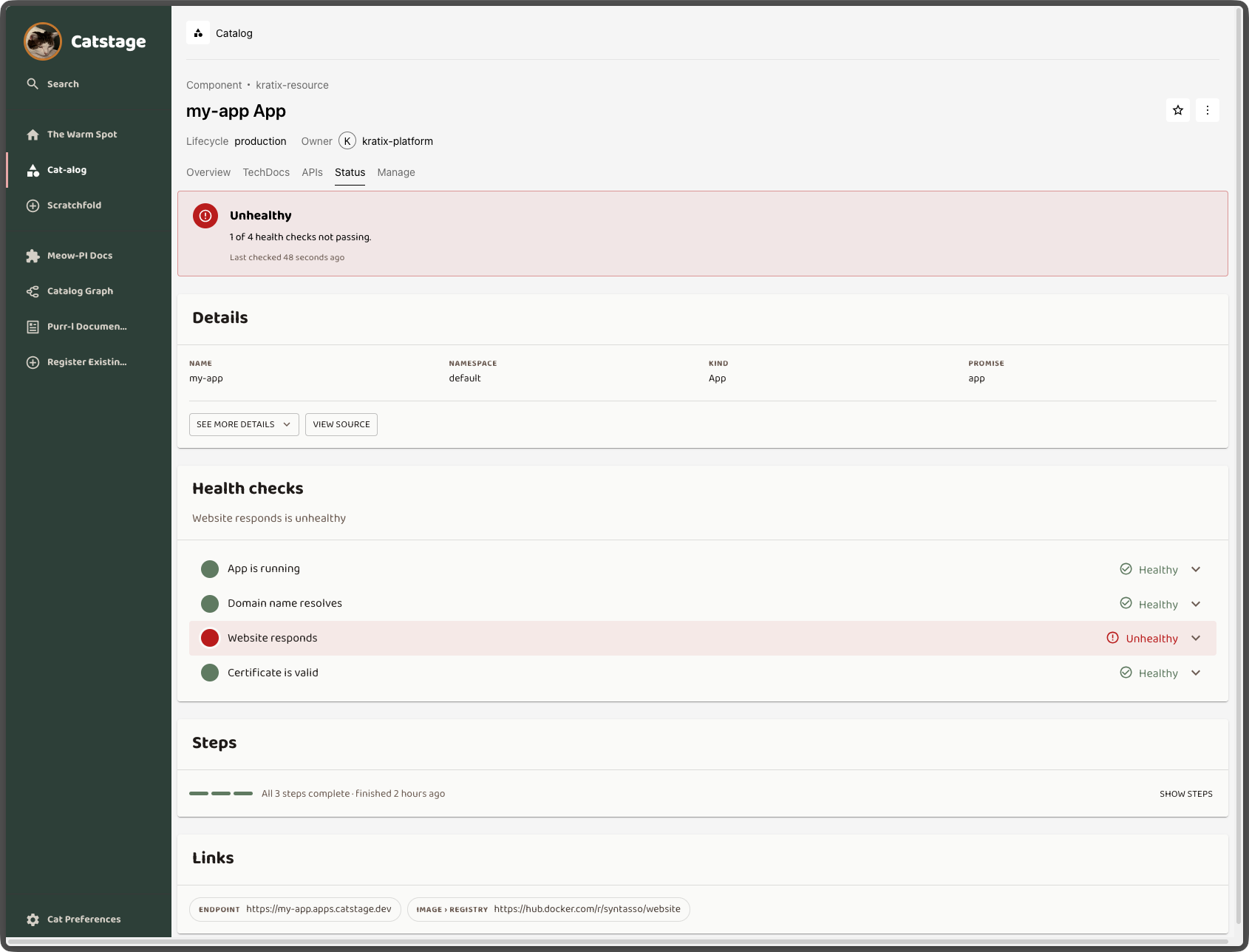
Task: Click the red Unhealthy alert icon
Action: (x=205, y=216)
